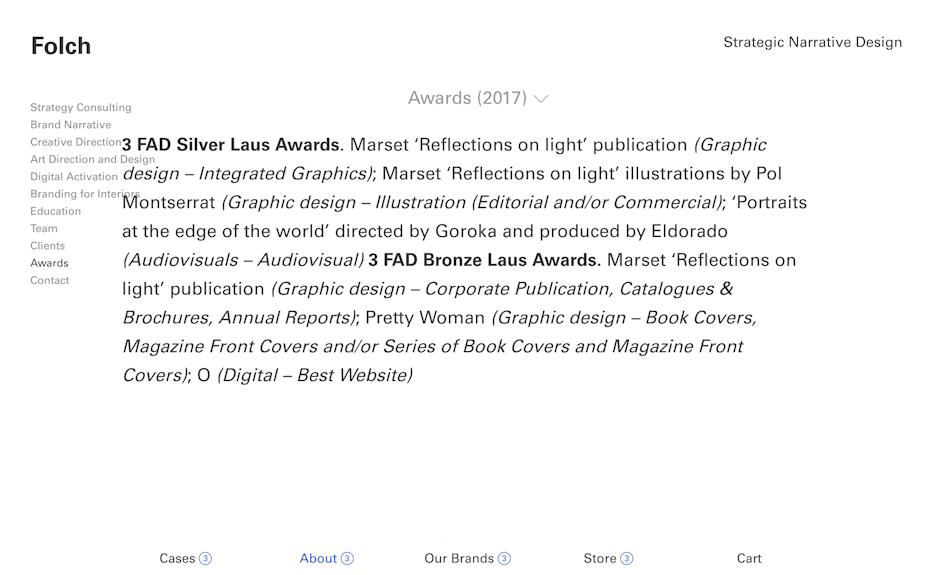Expand the Awards (2017) year chevron
Screen dimensions: 930x575
(x=541, y=99)
